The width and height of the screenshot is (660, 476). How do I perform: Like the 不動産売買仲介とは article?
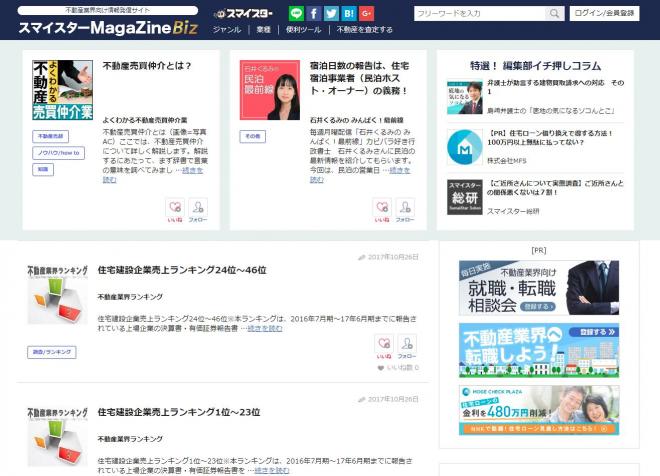tap(175, 210)
